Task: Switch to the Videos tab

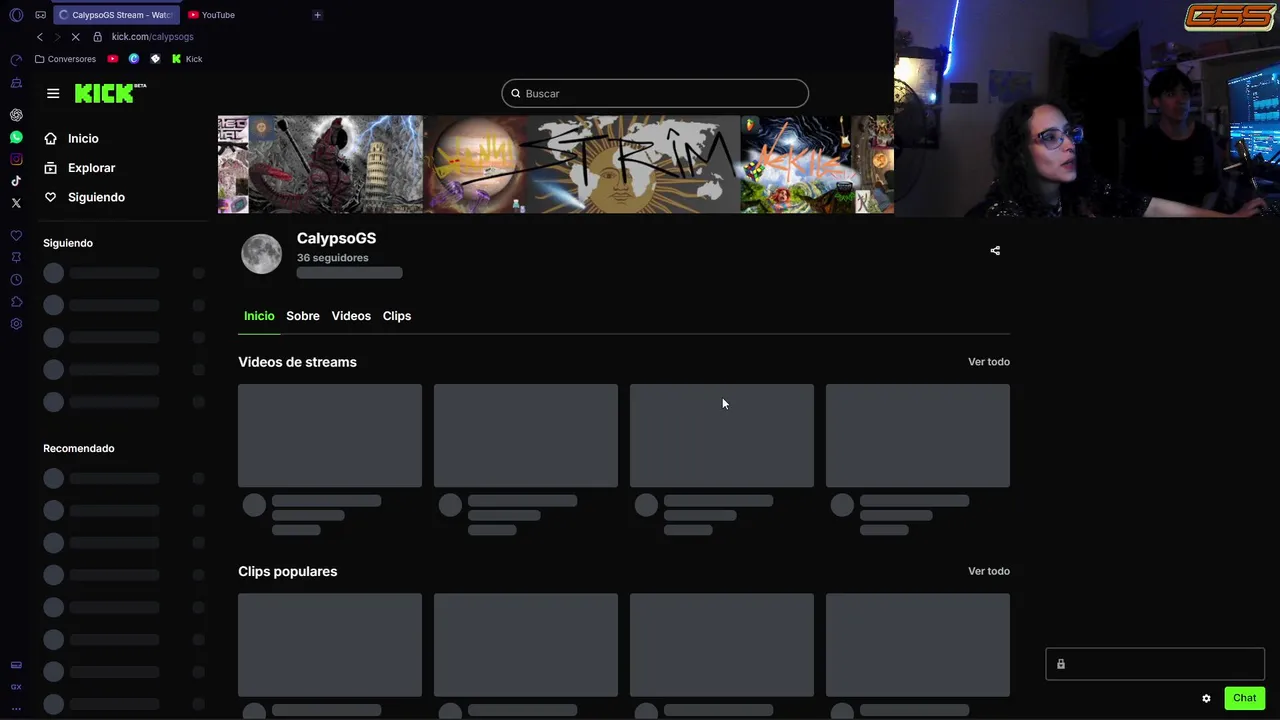Action: 351,316
